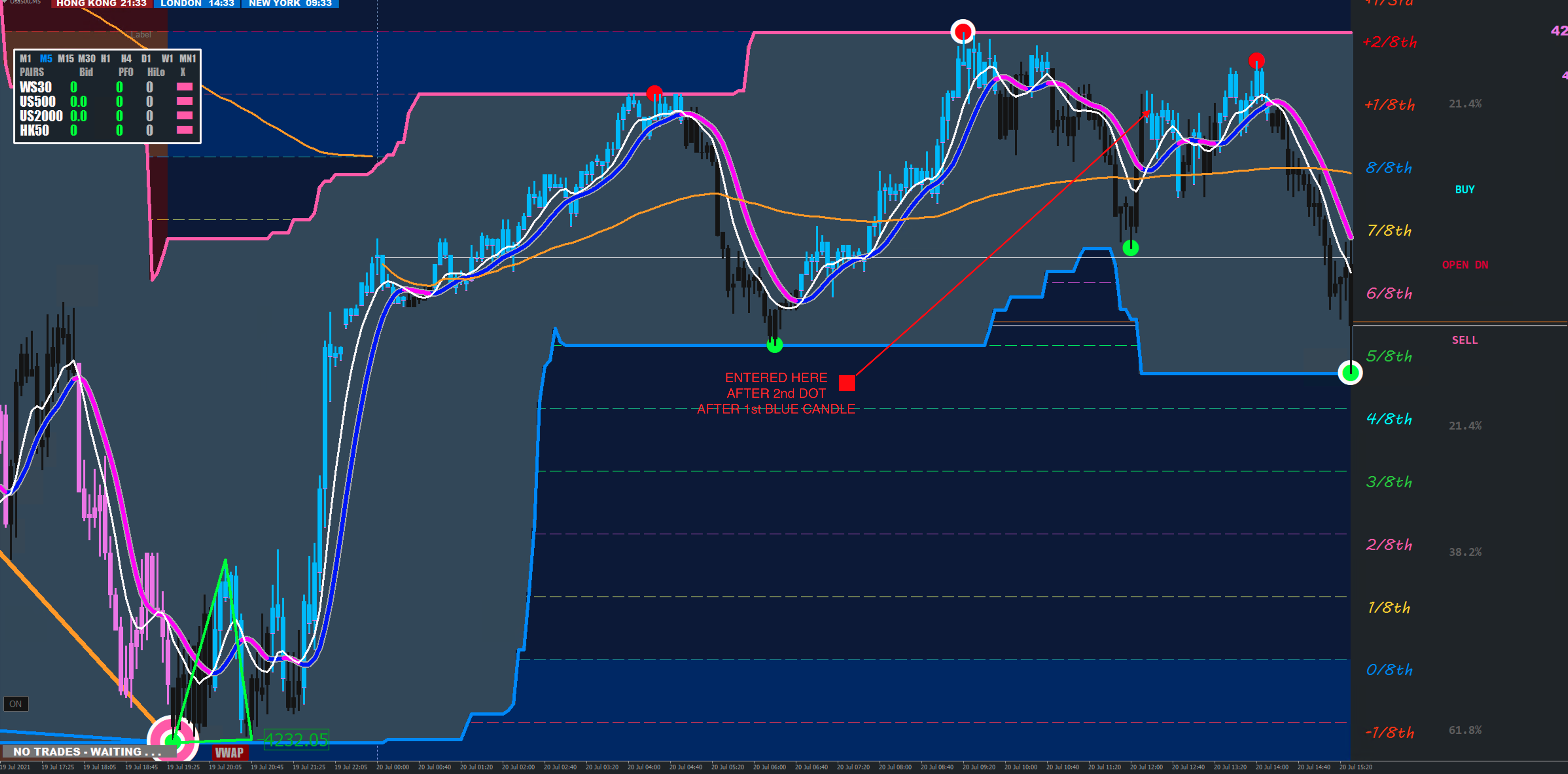Click the OPEN DN label
Screen dimensions: 1568x774
1465,265
